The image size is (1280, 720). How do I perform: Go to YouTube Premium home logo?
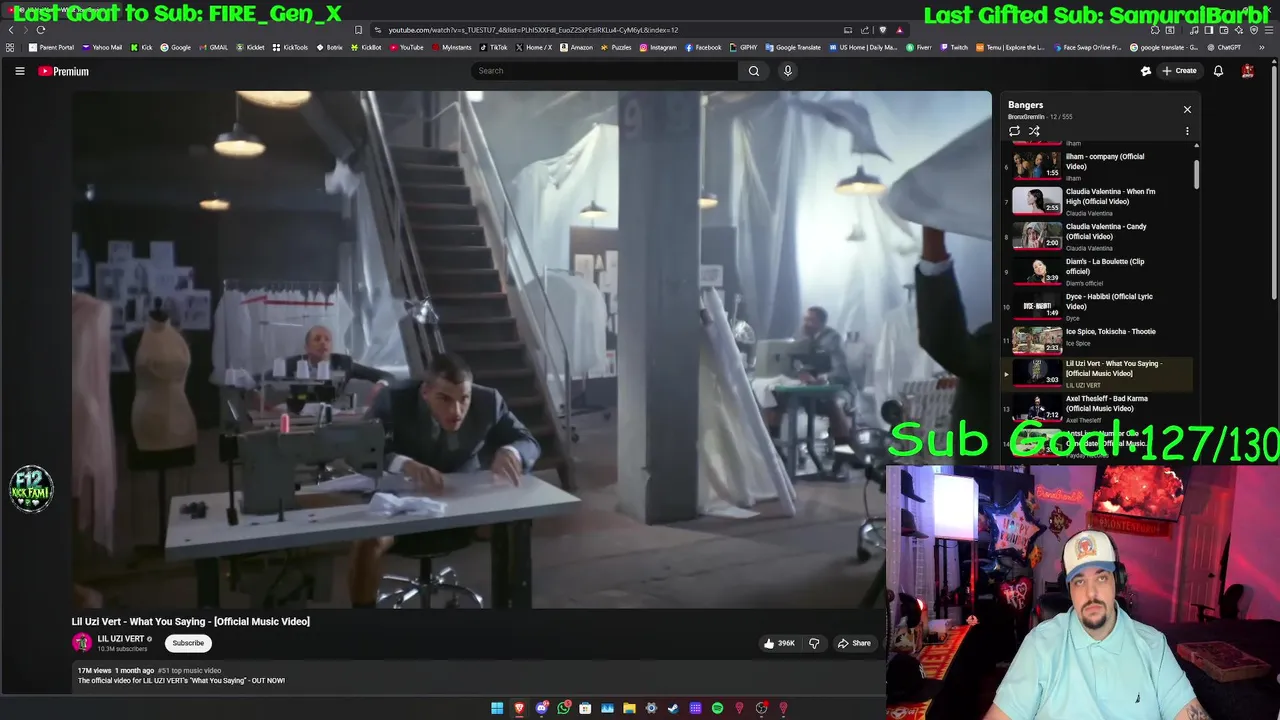pyautogui.click(x=64, y=71)
